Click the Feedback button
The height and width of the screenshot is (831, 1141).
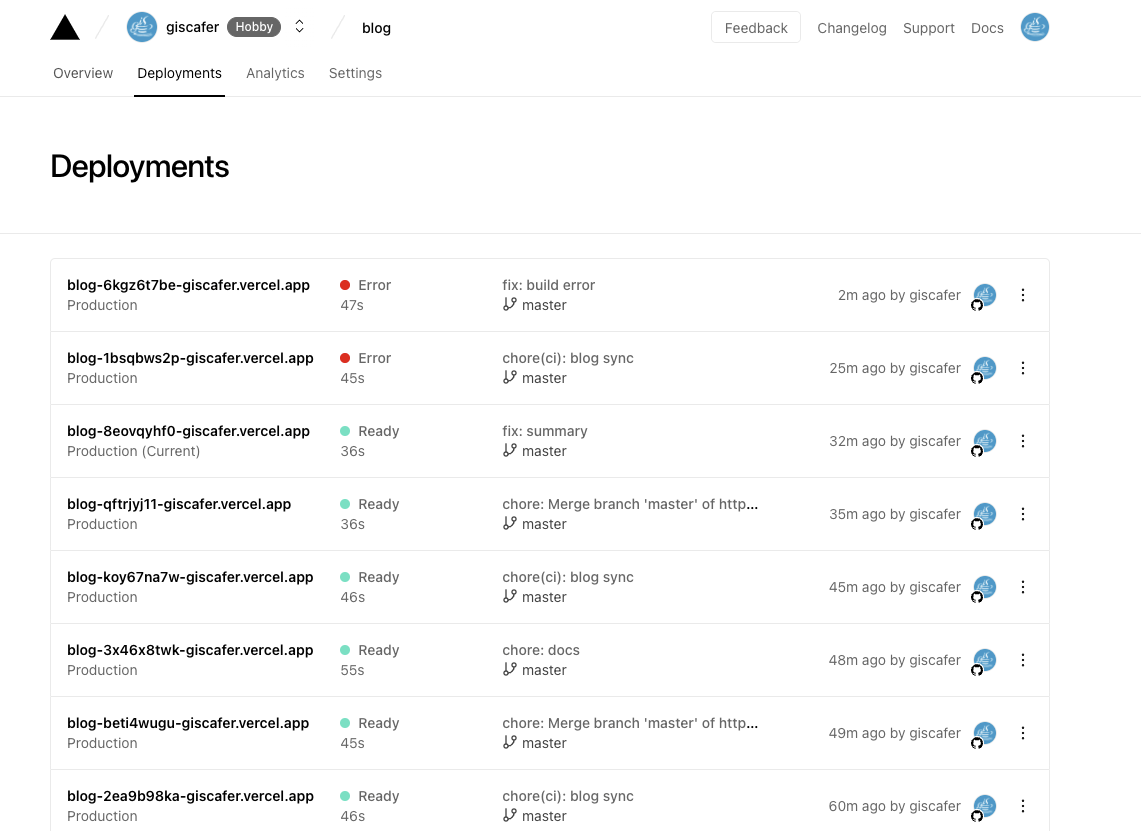coord(756,28)
